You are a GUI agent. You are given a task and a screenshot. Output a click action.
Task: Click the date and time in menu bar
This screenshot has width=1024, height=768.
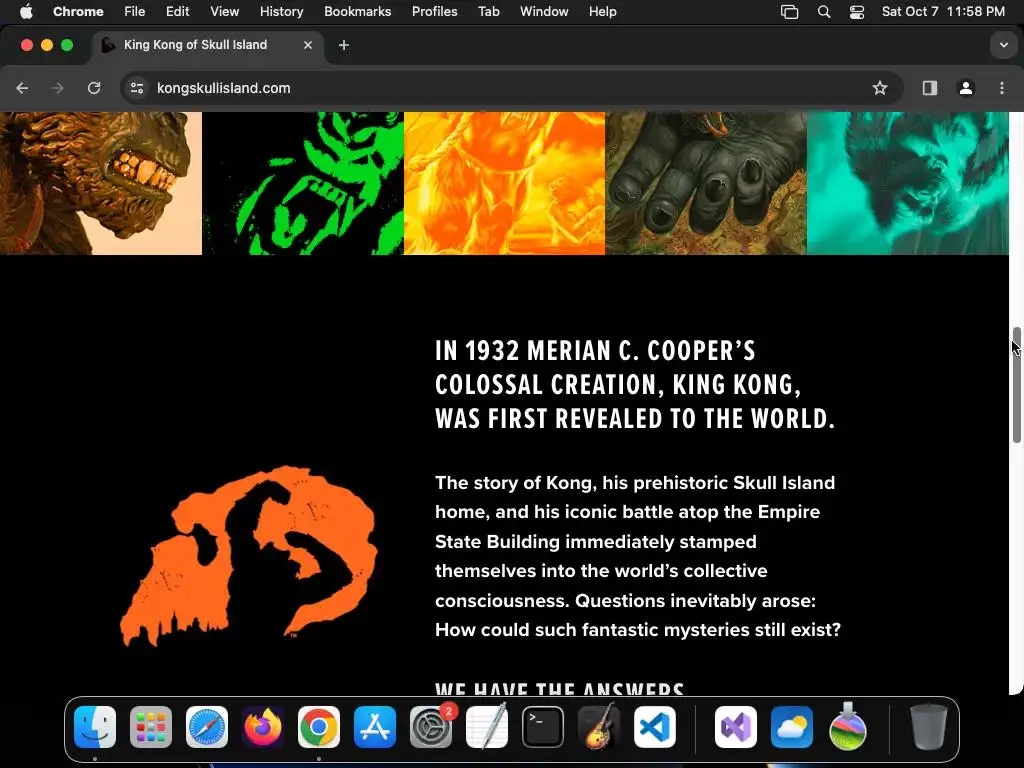pyautogui.click(x=943, y=12)
